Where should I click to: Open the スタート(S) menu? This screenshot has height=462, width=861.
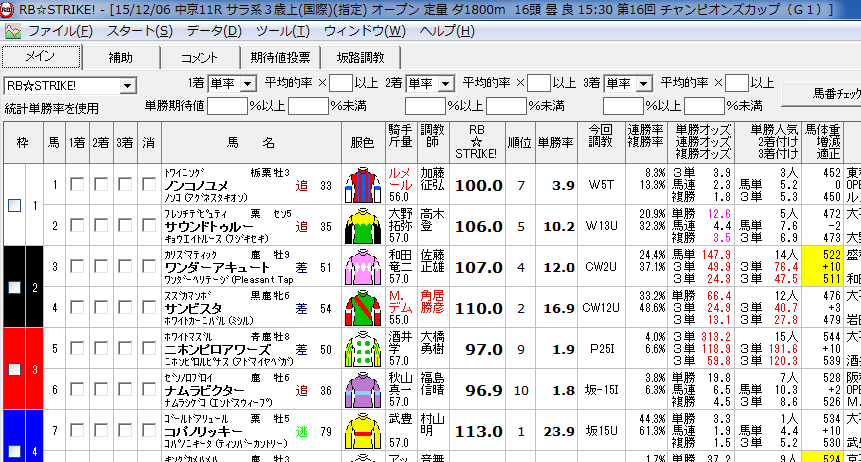[139, 31]
